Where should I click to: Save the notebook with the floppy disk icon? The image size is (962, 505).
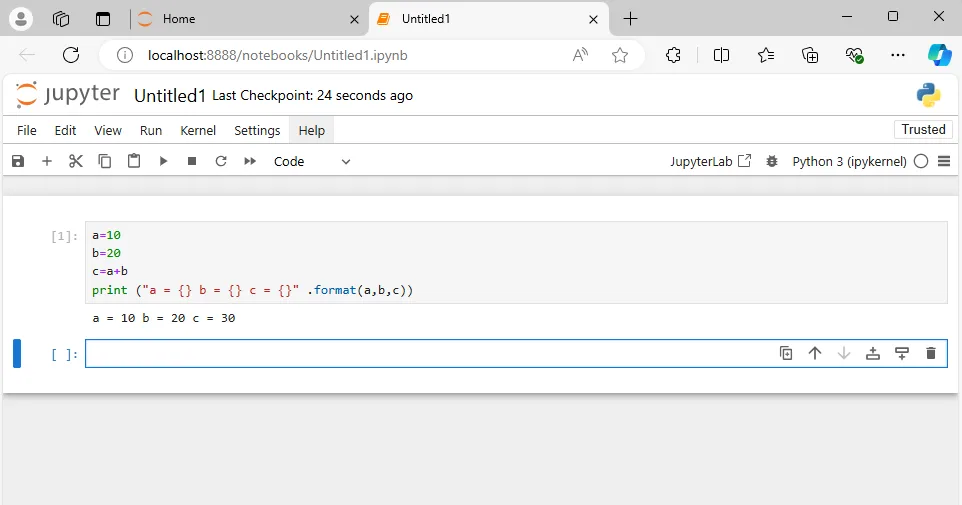tap(18, 161)
